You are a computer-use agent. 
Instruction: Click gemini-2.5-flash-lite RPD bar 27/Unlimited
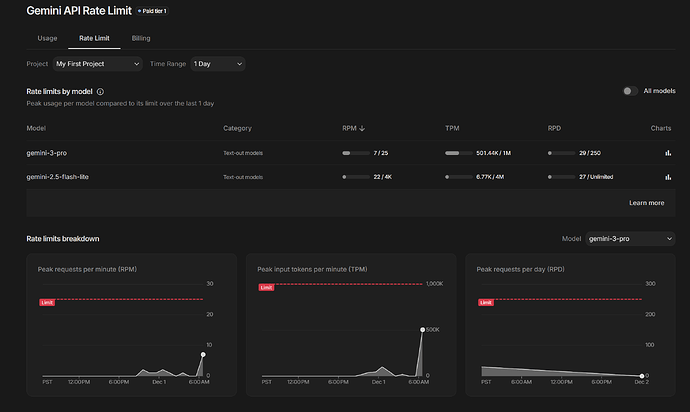tap(562, 177)
